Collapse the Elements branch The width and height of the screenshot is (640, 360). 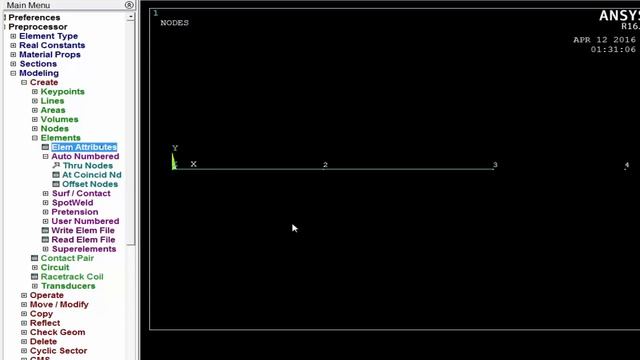[x=35, y=138]
